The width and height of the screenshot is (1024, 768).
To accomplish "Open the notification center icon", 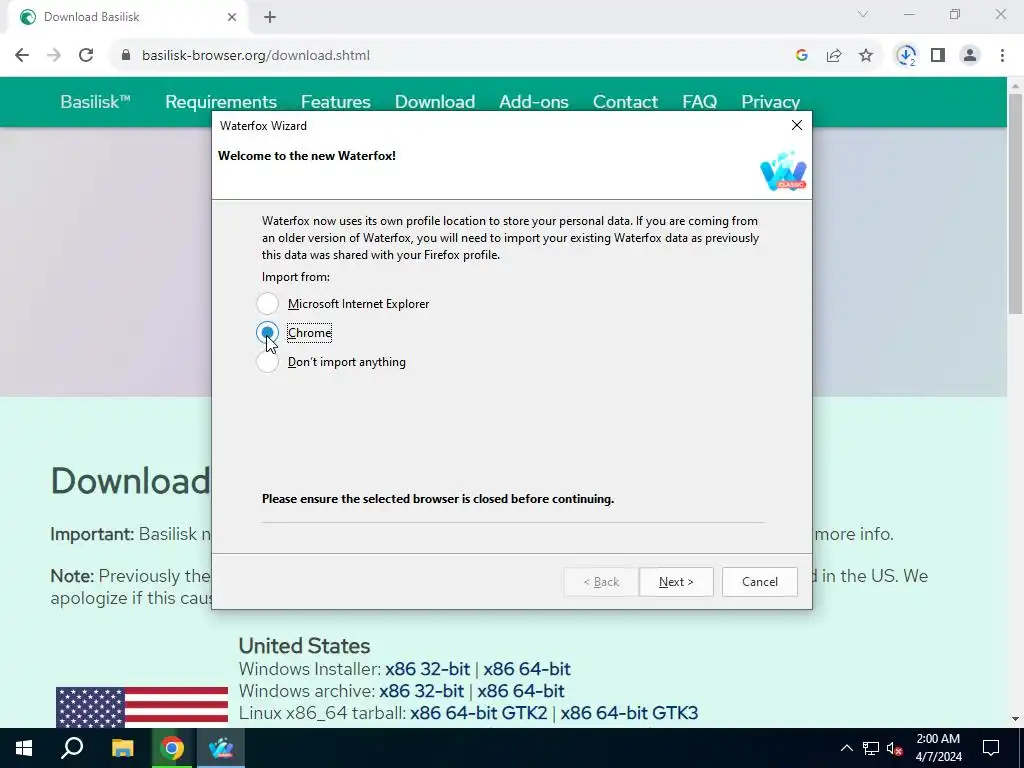I will pos(991,748).
